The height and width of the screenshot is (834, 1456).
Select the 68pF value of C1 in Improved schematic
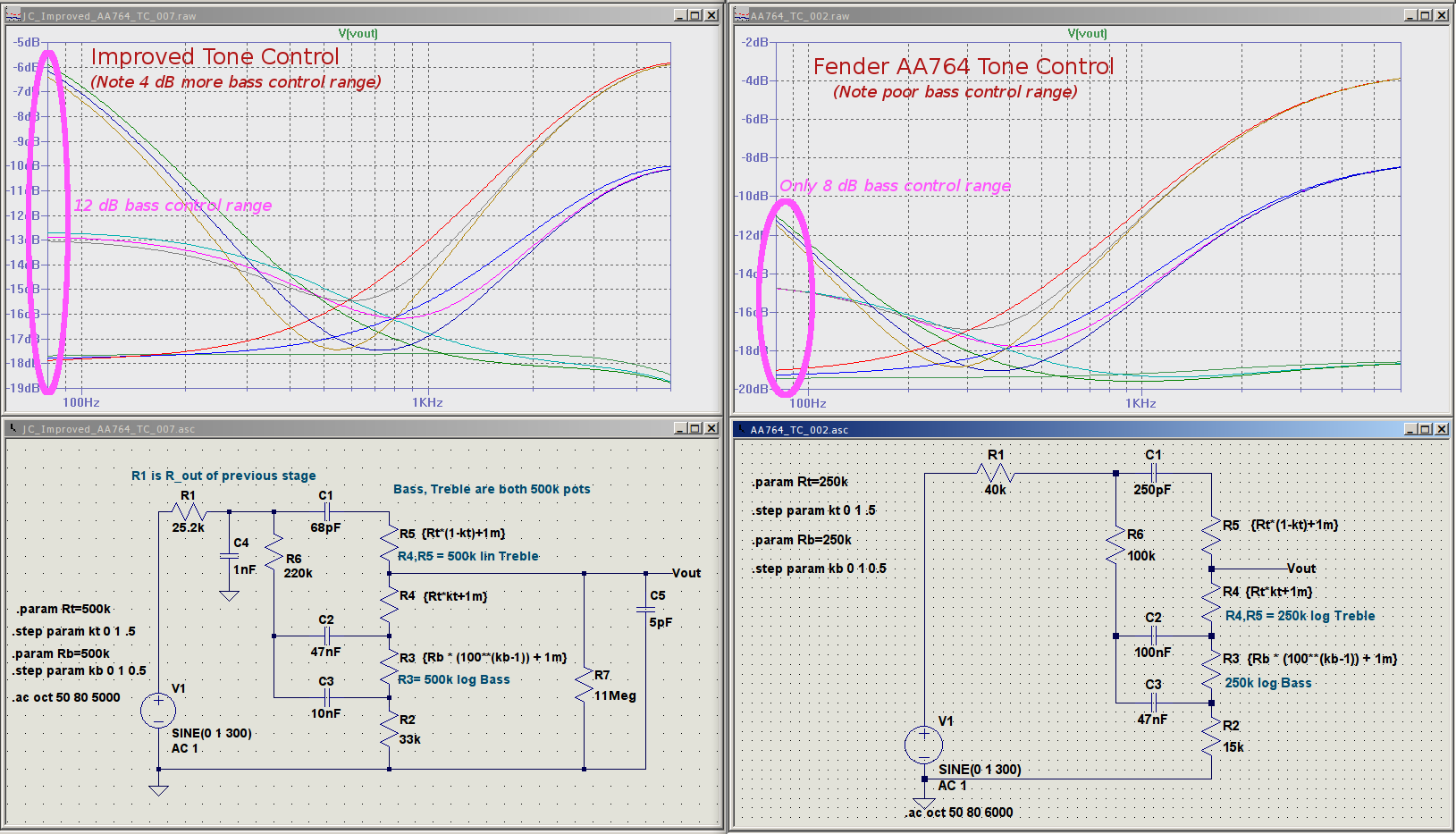coord(325,527)
